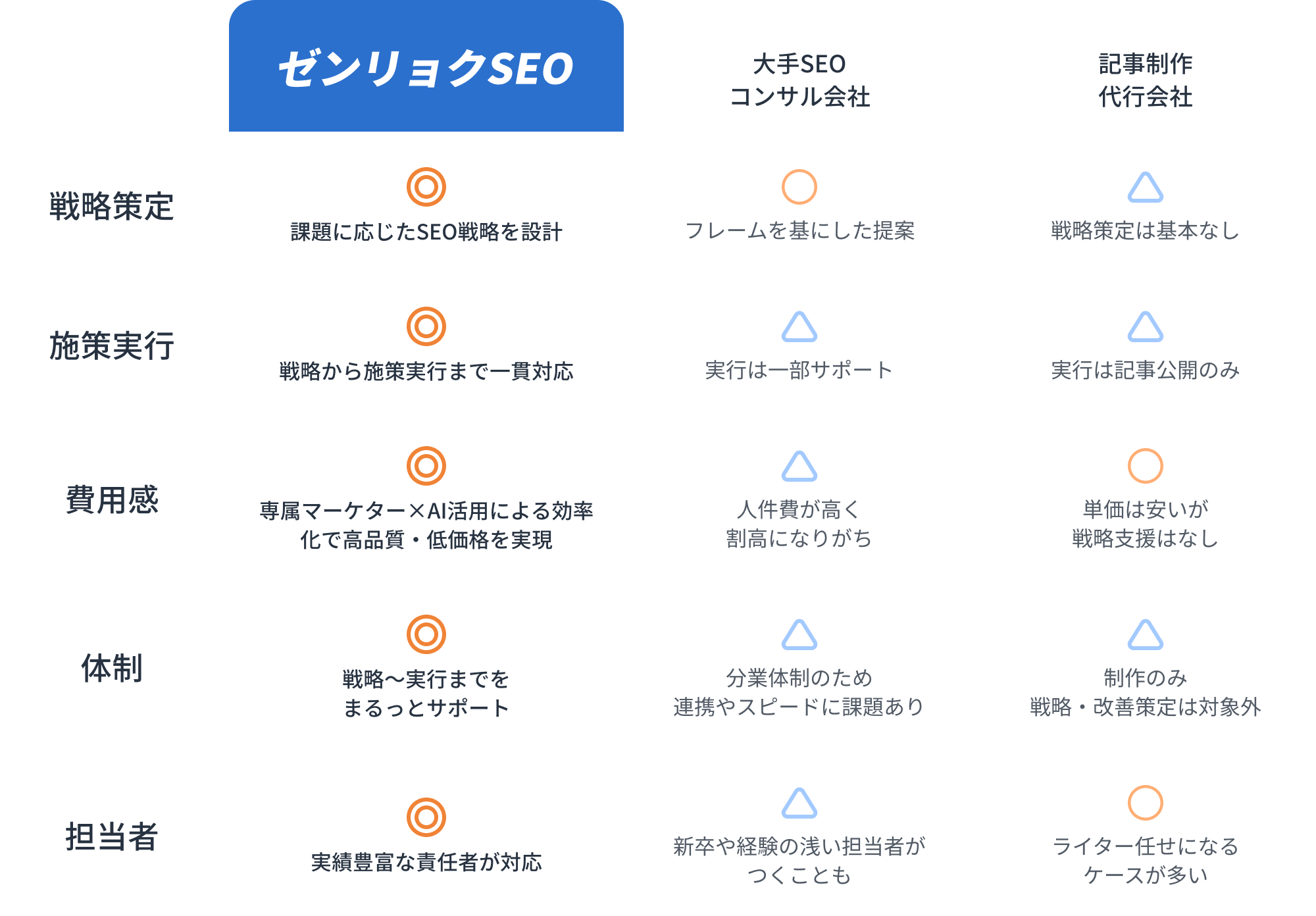Select the 大手SEOコンサル会社 column heading

pos(799,80)
